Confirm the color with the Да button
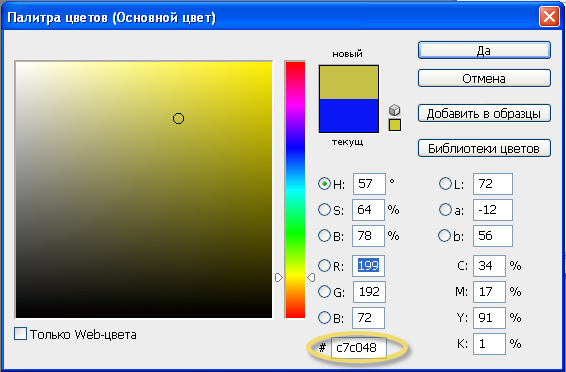 click(484, 50)
